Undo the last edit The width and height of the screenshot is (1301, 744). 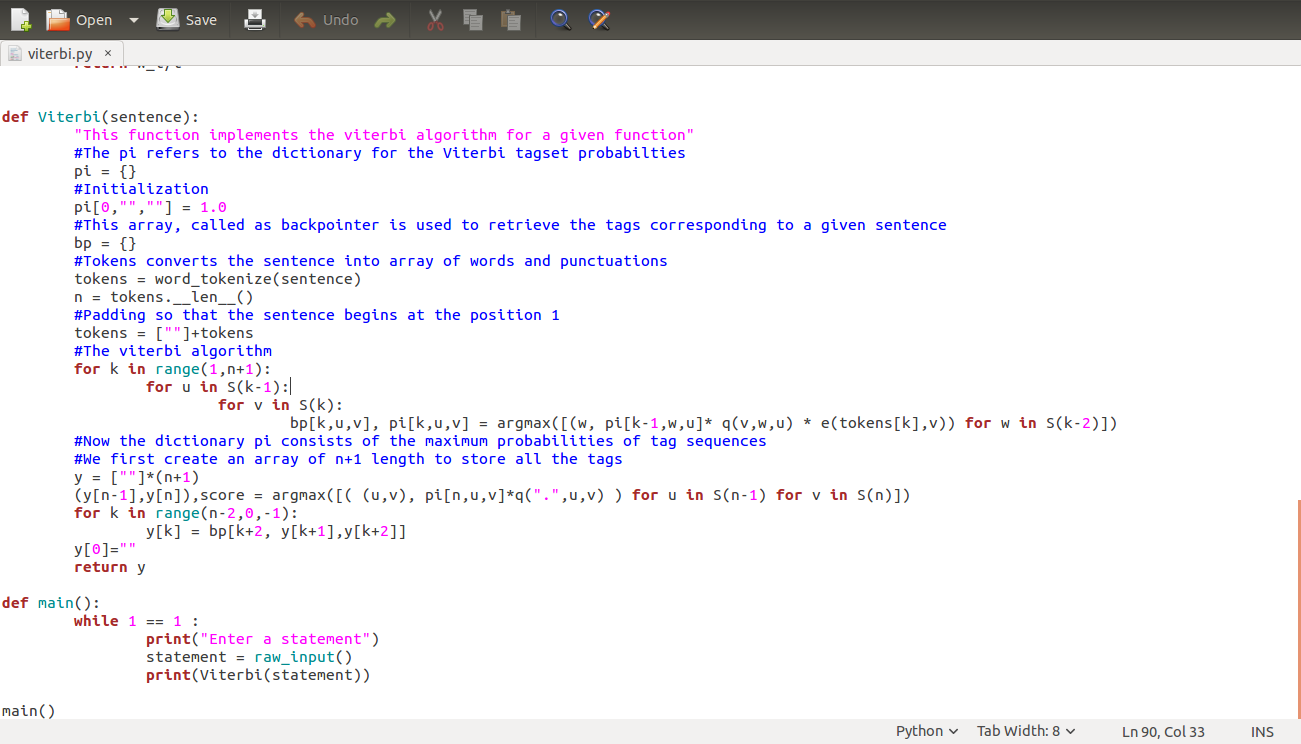coord(327,20)
